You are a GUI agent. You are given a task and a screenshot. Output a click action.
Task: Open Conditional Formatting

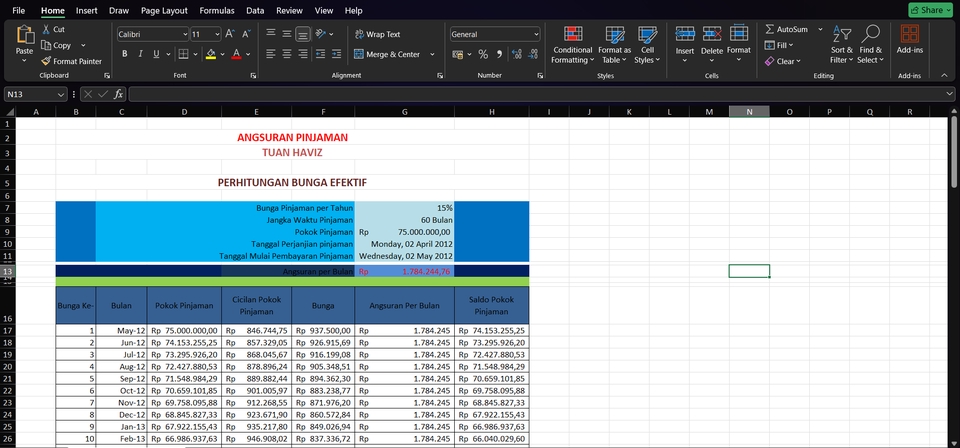pos(572,45)
